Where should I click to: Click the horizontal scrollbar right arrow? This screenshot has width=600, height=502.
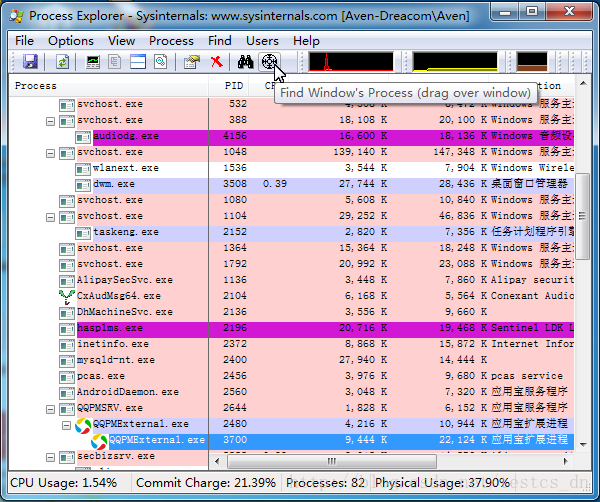coord(566,461)
